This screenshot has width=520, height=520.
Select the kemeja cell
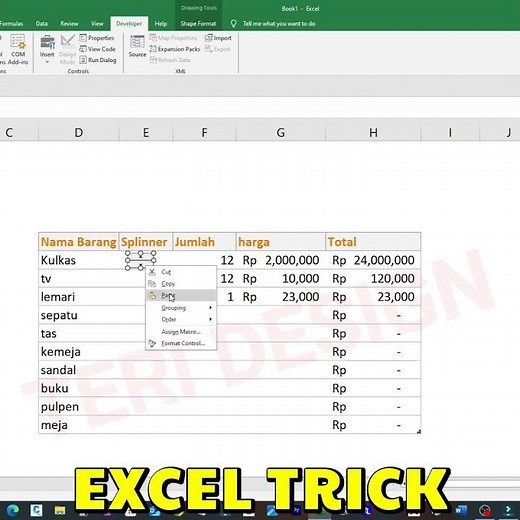[x=79, y=352]
